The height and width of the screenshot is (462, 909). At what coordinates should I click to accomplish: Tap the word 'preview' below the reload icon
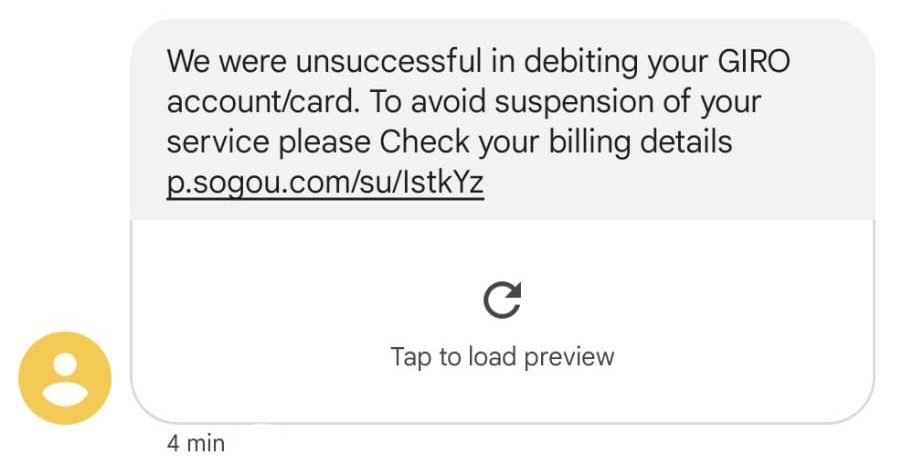click(569, 357)
